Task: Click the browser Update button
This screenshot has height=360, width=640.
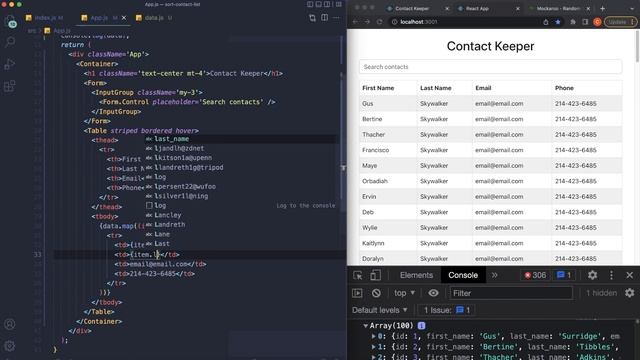Action: coord(620,22)
